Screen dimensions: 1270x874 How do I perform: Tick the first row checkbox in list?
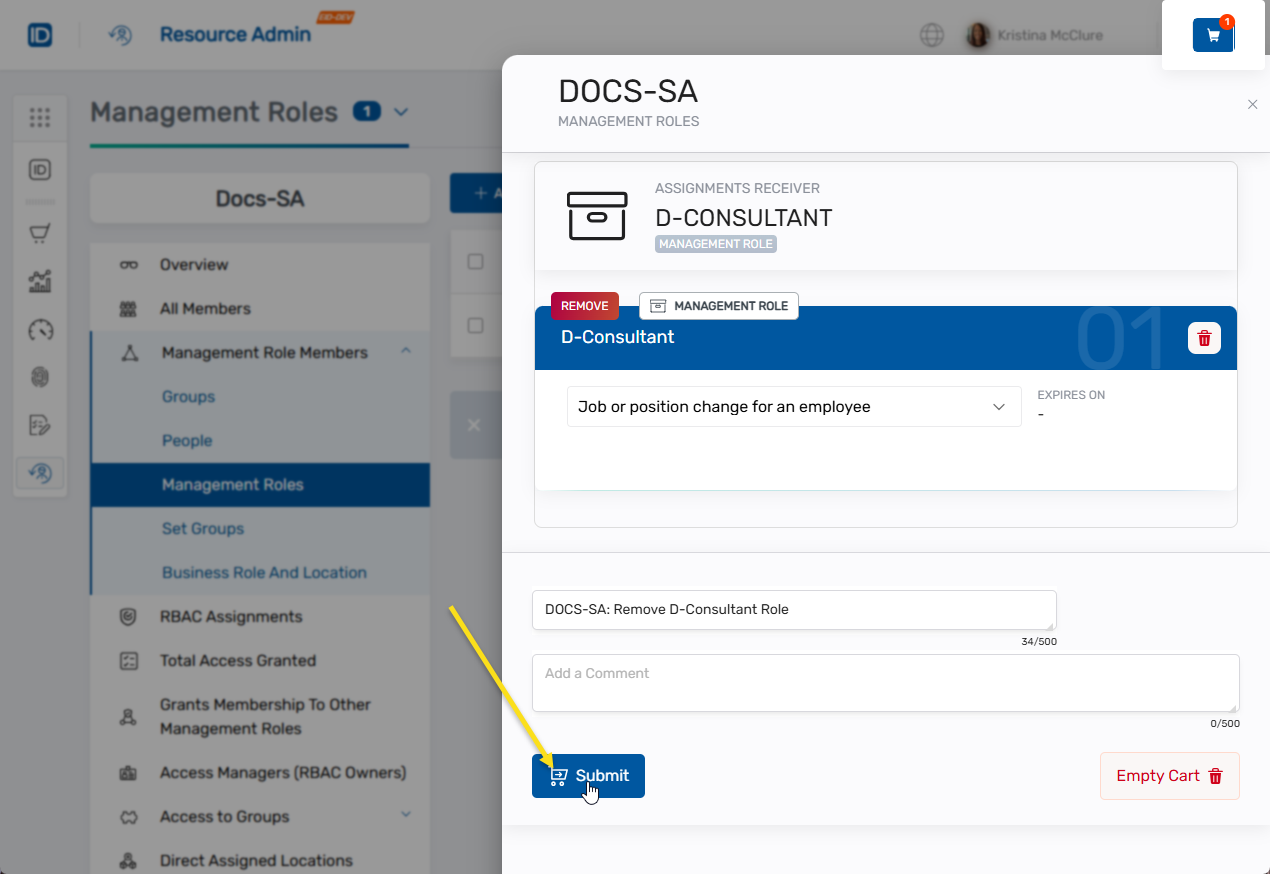point(476,262)
